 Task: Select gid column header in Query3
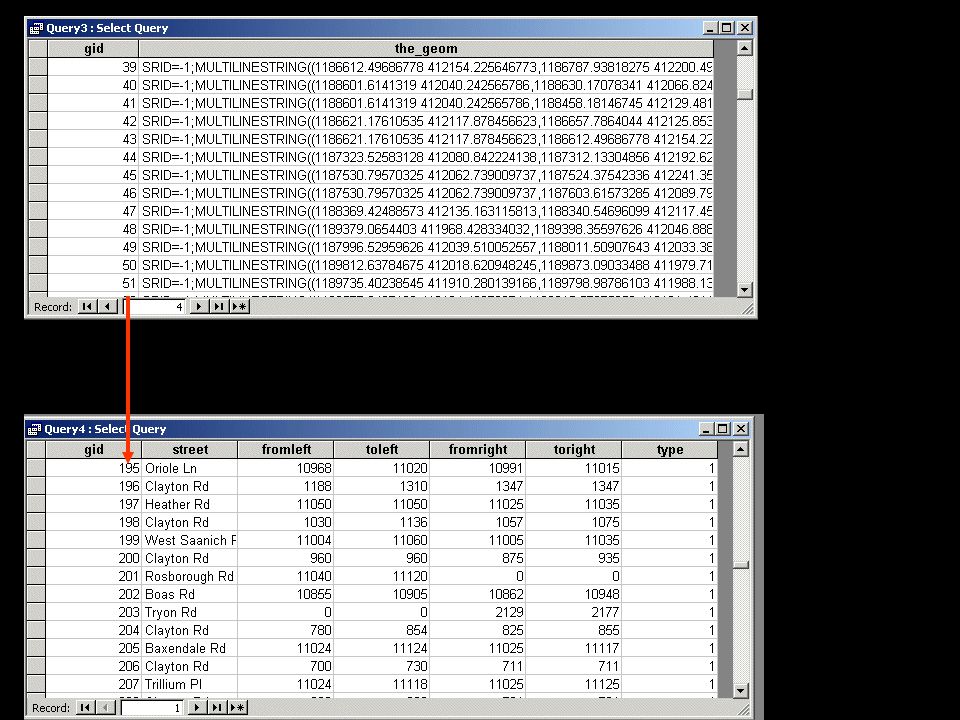point(93,48)
